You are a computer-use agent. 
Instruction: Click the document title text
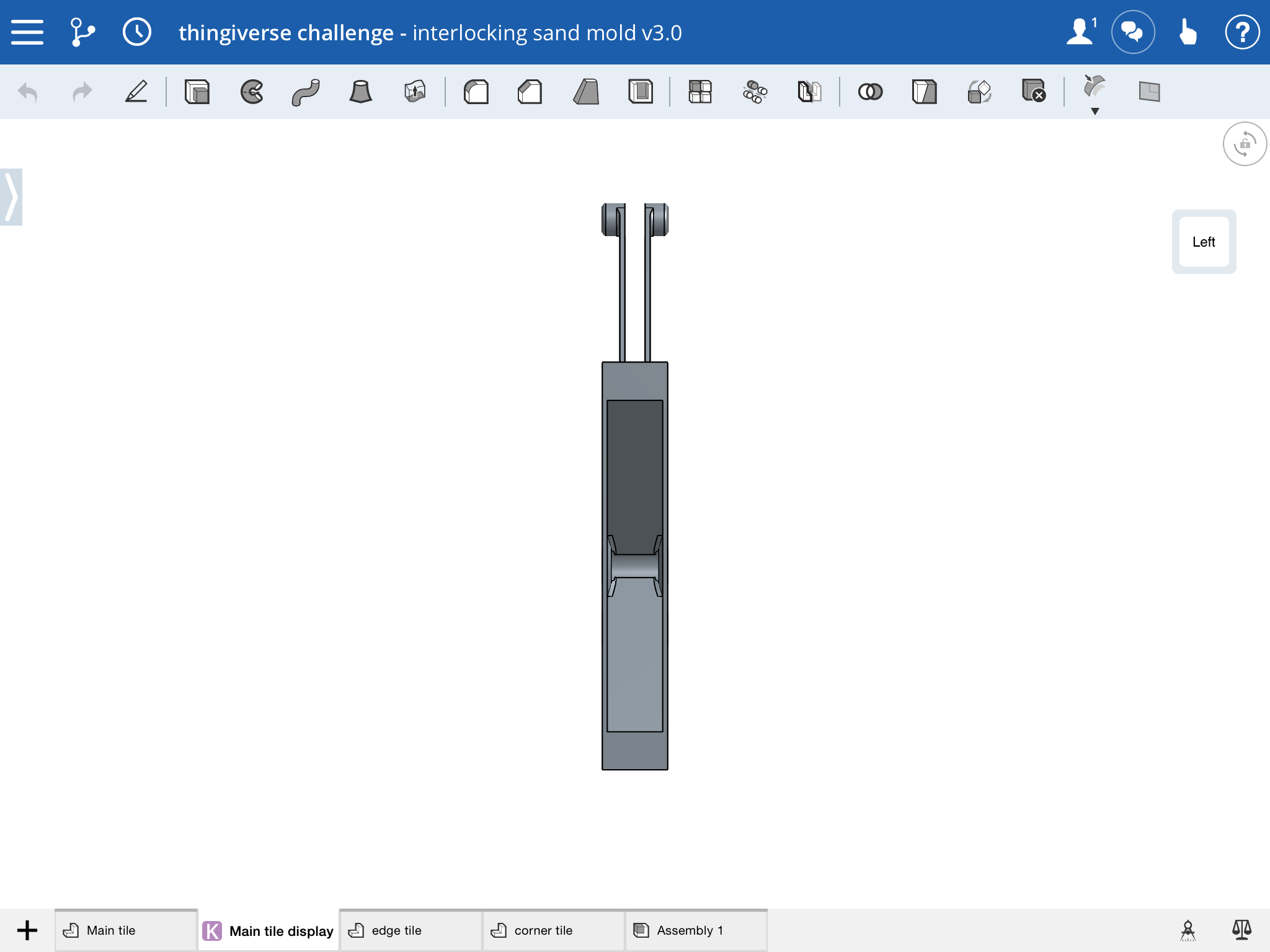coord(430,32)
